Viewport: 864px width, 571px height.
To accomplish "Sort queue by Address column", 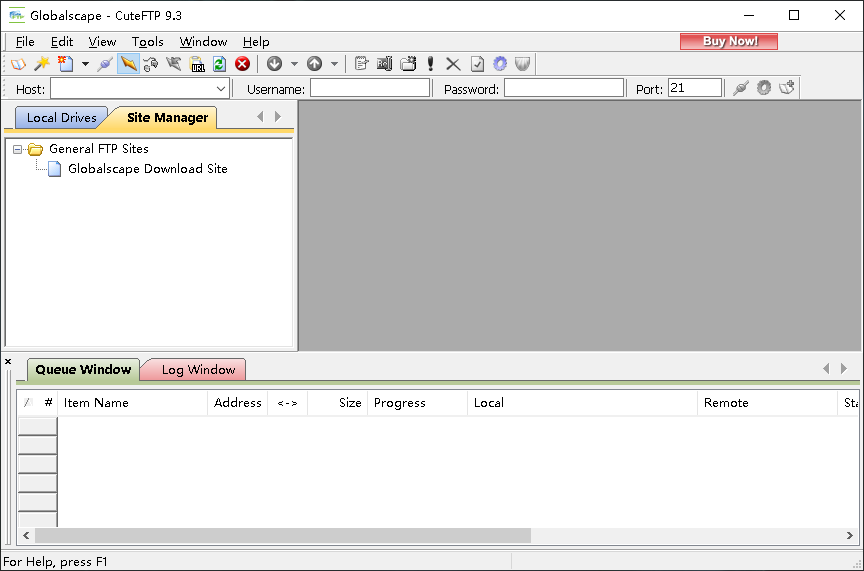I will click(x=237, y=403).
